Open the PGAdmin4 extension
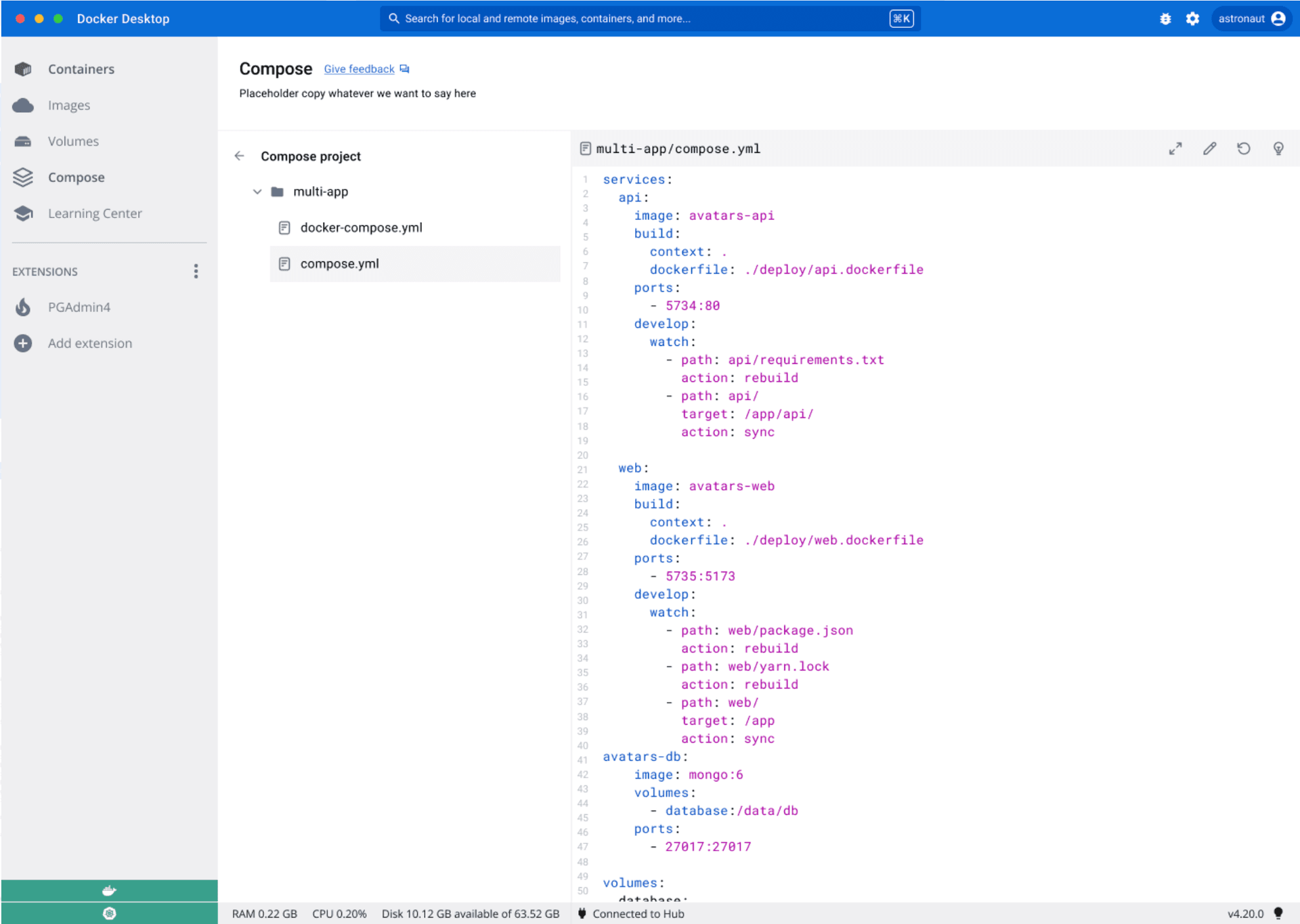This screenshot has width=1300, height=924. coord(79,307)
